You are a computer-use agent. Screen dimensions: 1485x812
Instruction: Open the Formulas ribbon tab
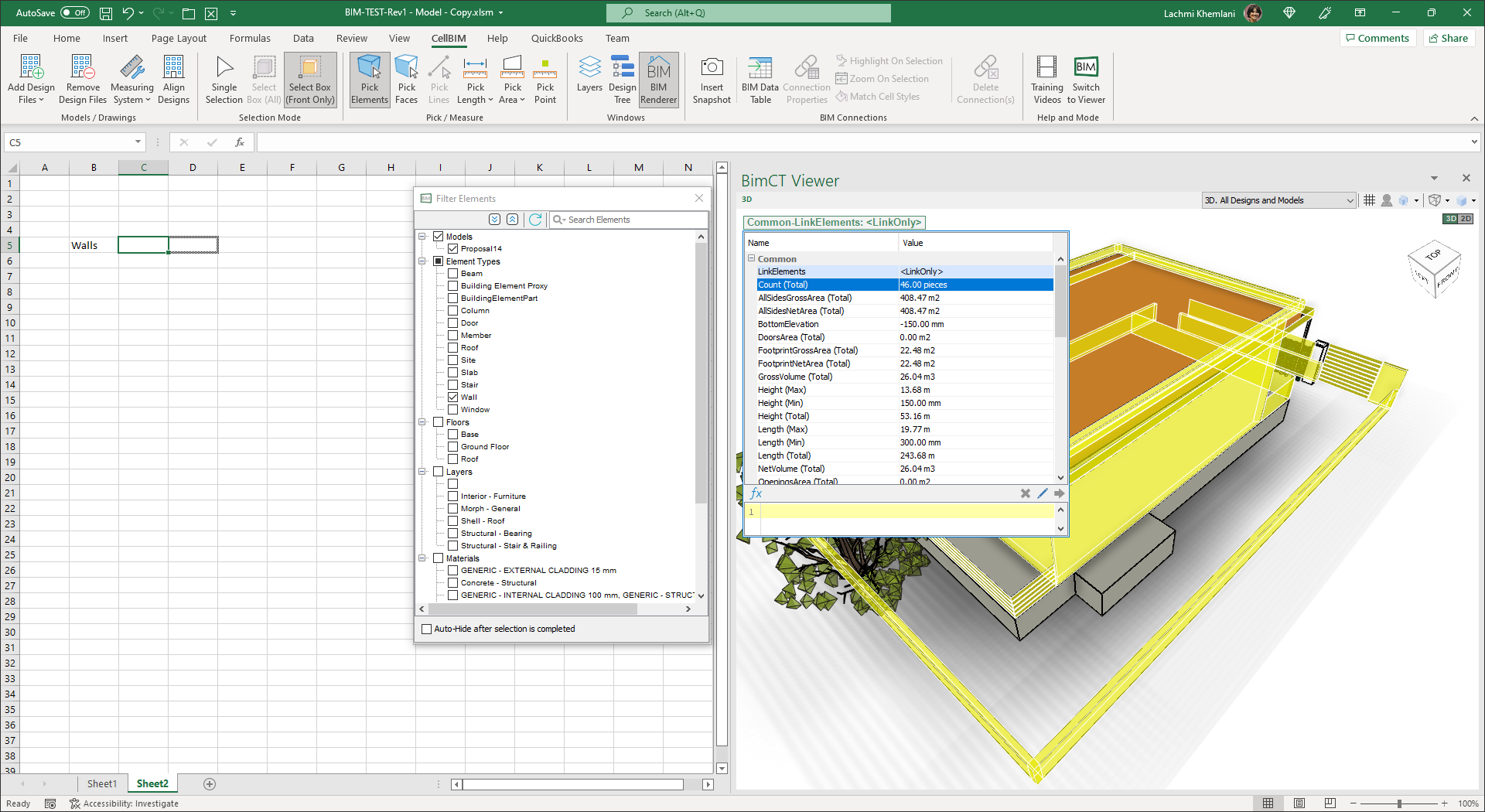250,39
